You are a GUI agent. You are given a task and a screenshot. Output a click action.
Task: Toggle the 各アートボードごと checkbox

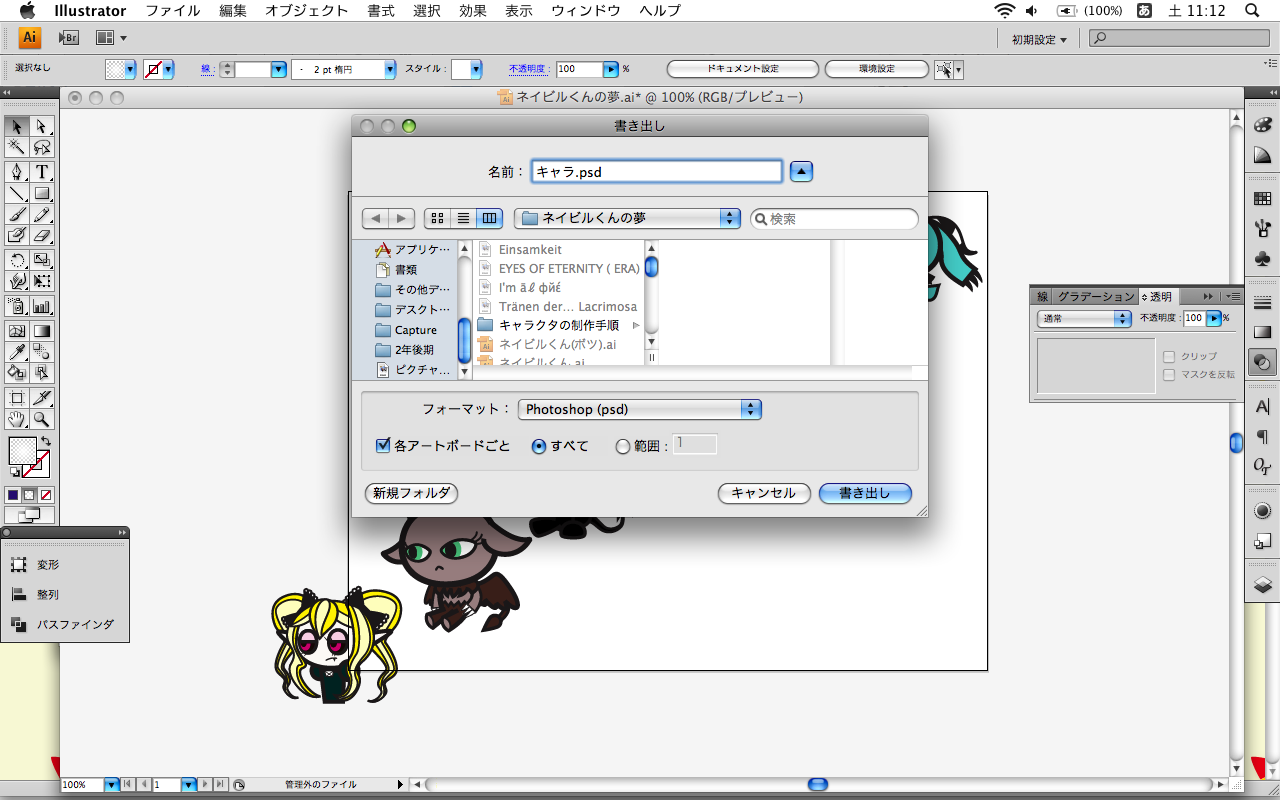pos(382,446)
